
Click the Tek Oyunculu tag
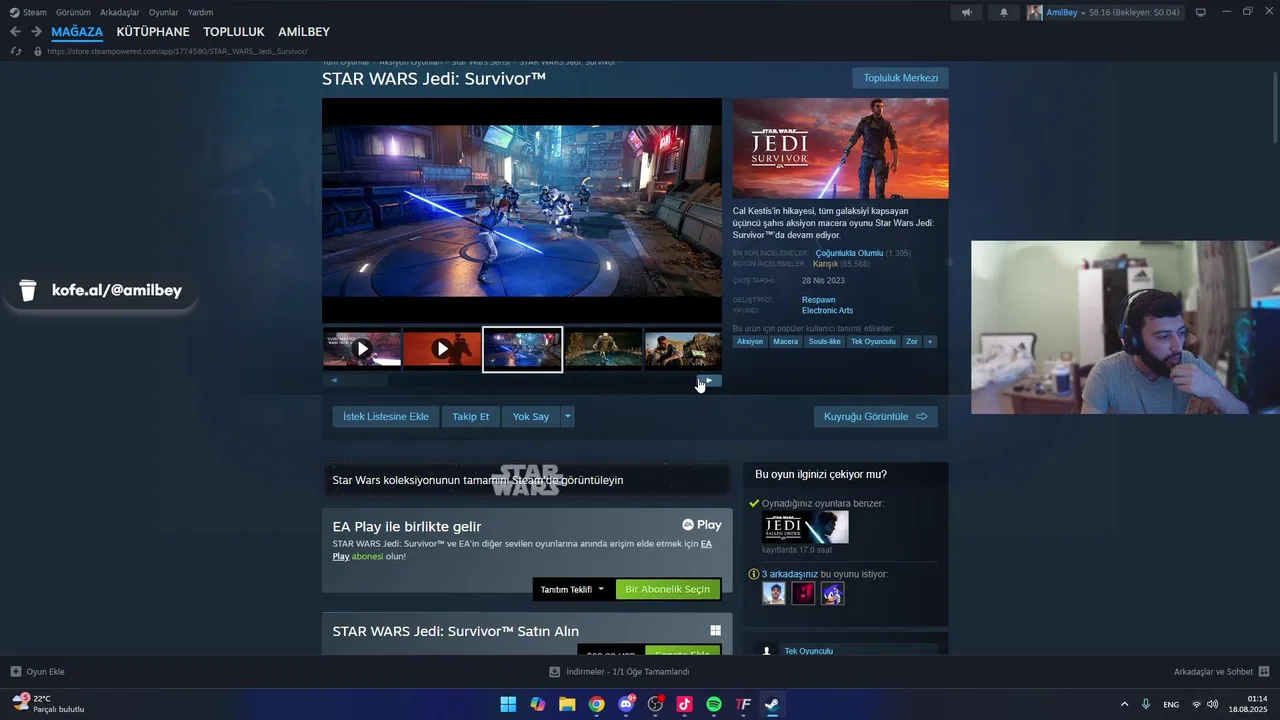(x=873, y=342)
